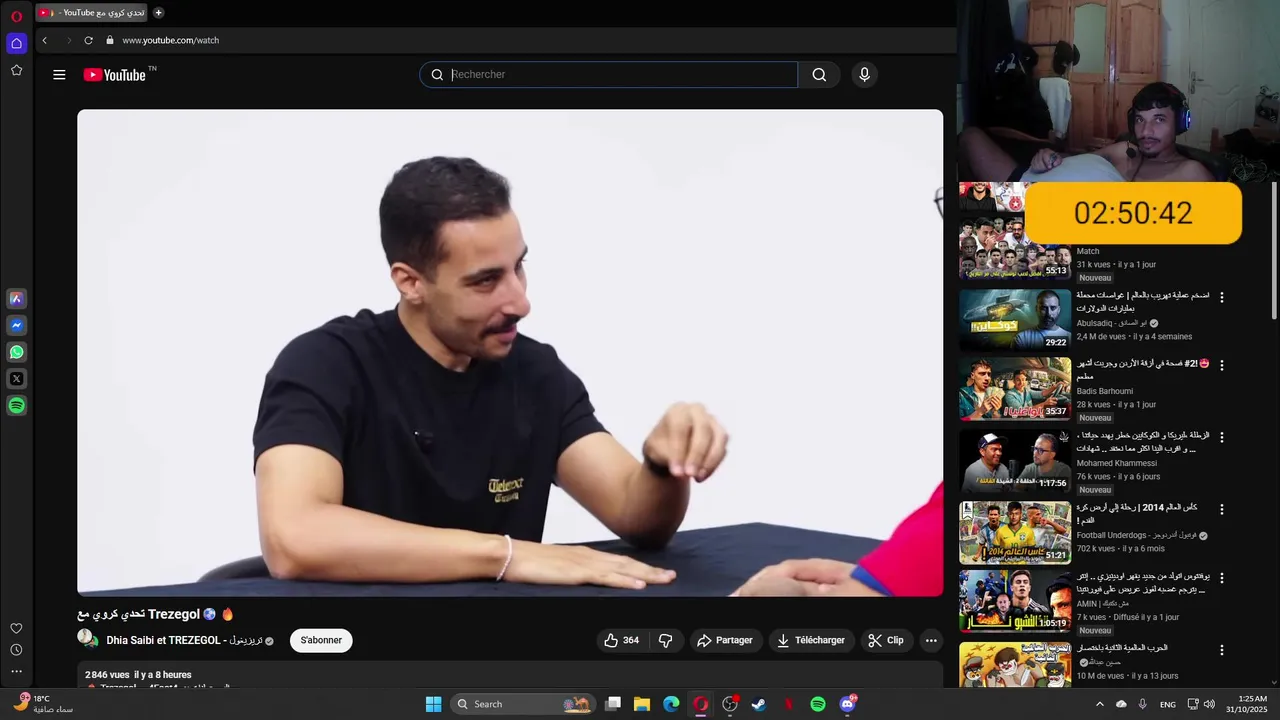
Task: Click the padlock site info icon
Action: click(x=110, y=40)
